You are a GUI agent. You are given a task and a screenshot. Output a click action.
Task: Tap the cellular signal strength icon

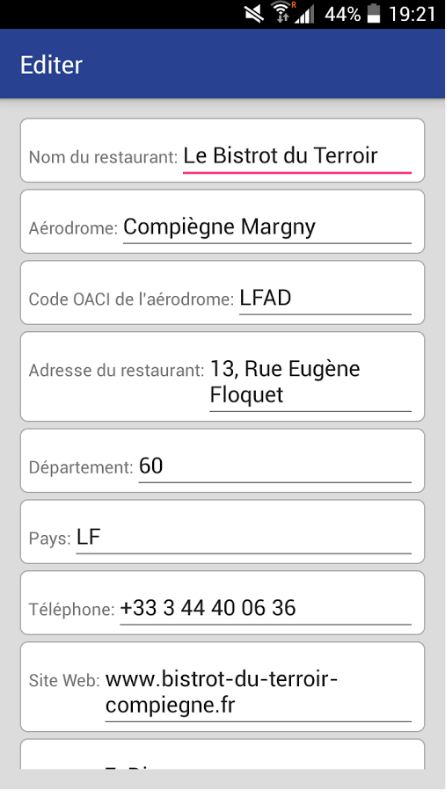tap(305, 14)
